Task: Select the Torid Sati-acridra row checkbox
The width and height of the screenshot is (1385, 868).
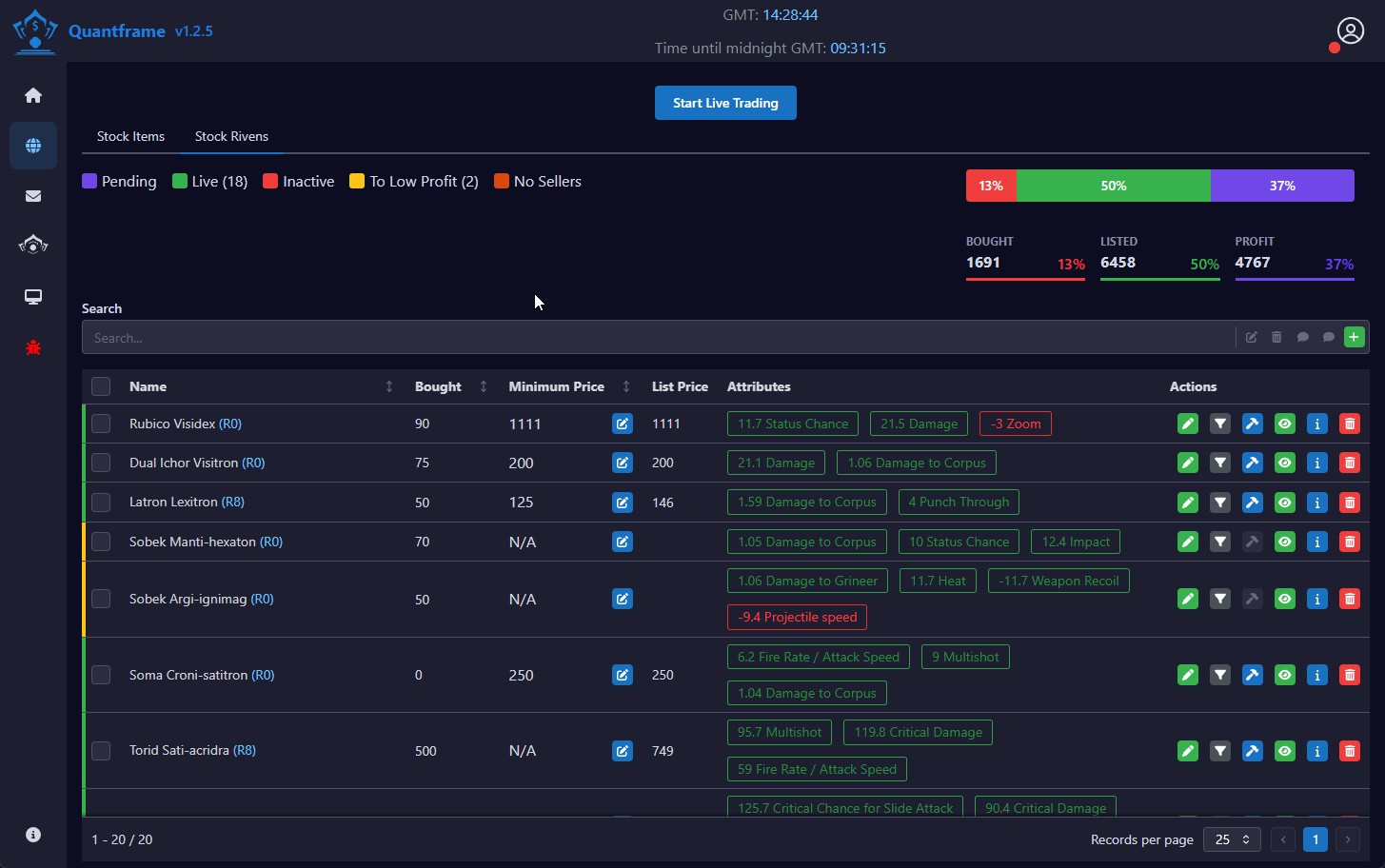Action: coord(101,751)
